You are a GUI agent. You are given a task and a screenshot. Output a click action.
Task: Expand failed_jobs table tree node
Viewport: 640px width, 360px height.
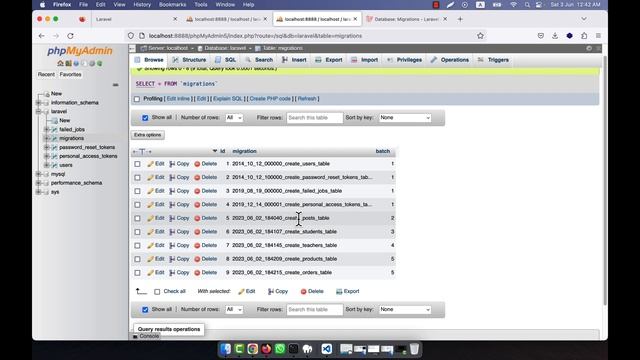pos(47,129)
